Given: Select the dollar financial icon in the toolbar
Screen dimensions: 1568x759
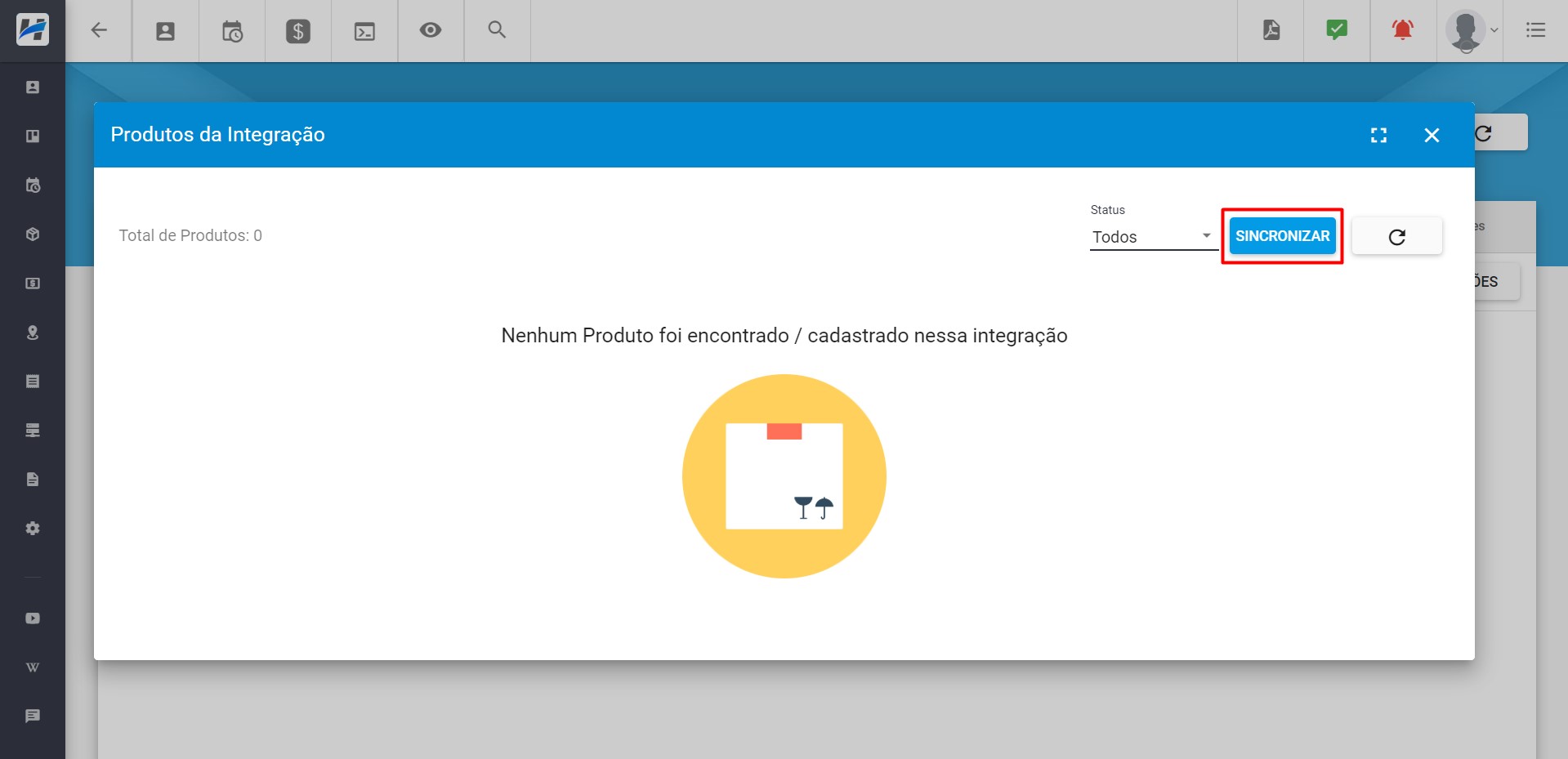Looking at the screenshot, I should pyautogui.click(x=297, y=30).
